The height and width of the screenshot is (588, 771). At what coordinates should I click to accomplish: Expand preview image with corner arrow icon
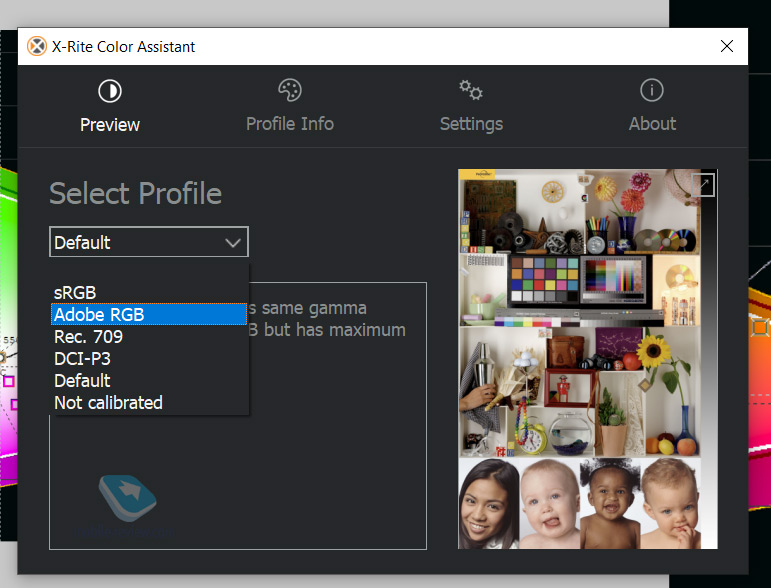(703, 185)
